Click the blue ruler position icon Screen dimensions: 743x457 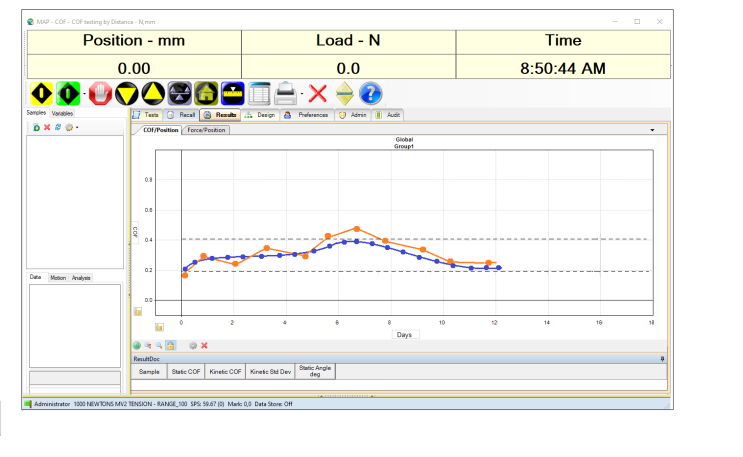click(233, 93)
